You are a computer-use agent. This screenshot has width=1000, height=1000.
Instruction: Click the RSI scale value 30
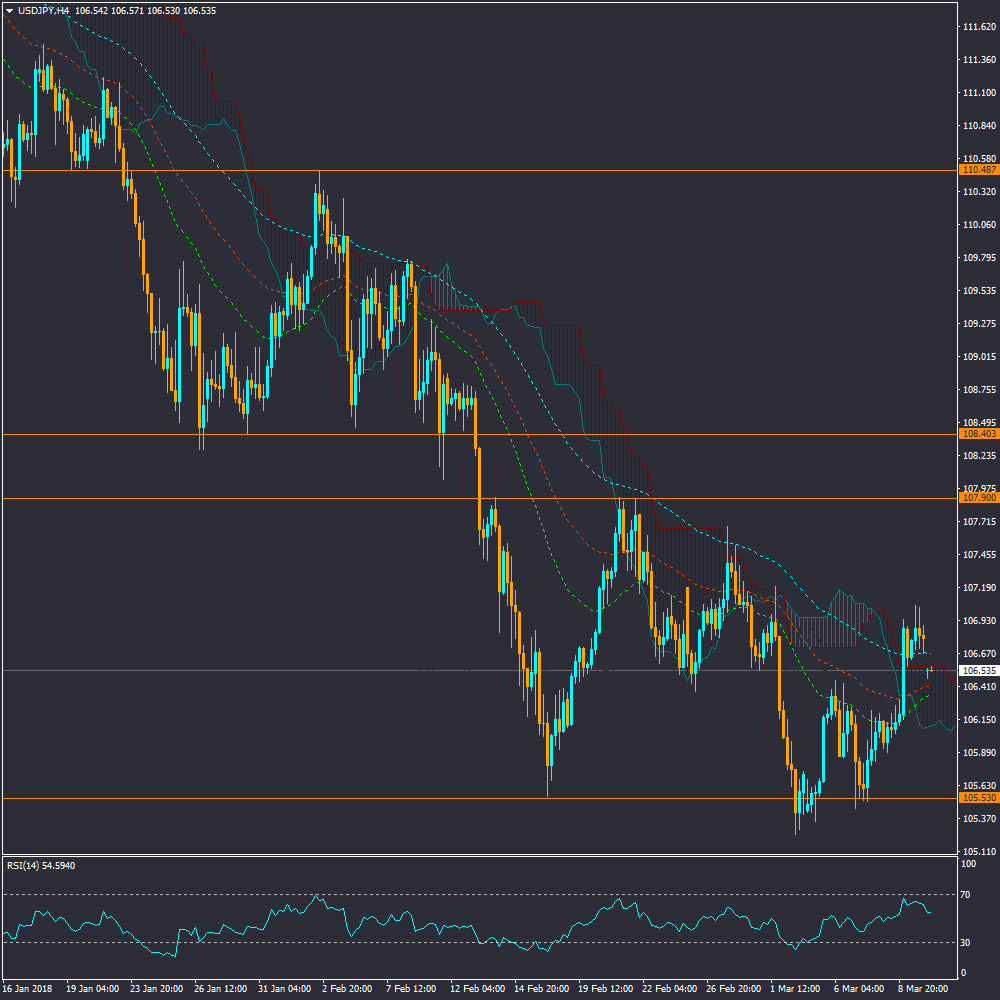click(x=966, y=942)
